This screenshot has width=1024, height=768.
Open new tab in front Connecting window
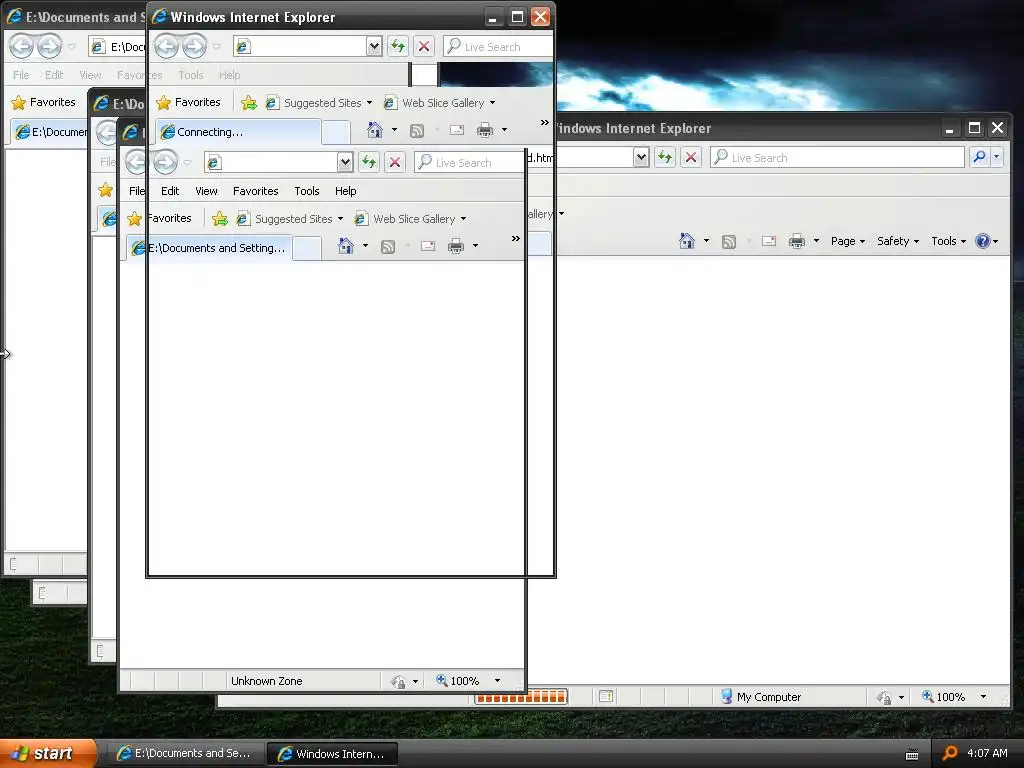[336, 132]
